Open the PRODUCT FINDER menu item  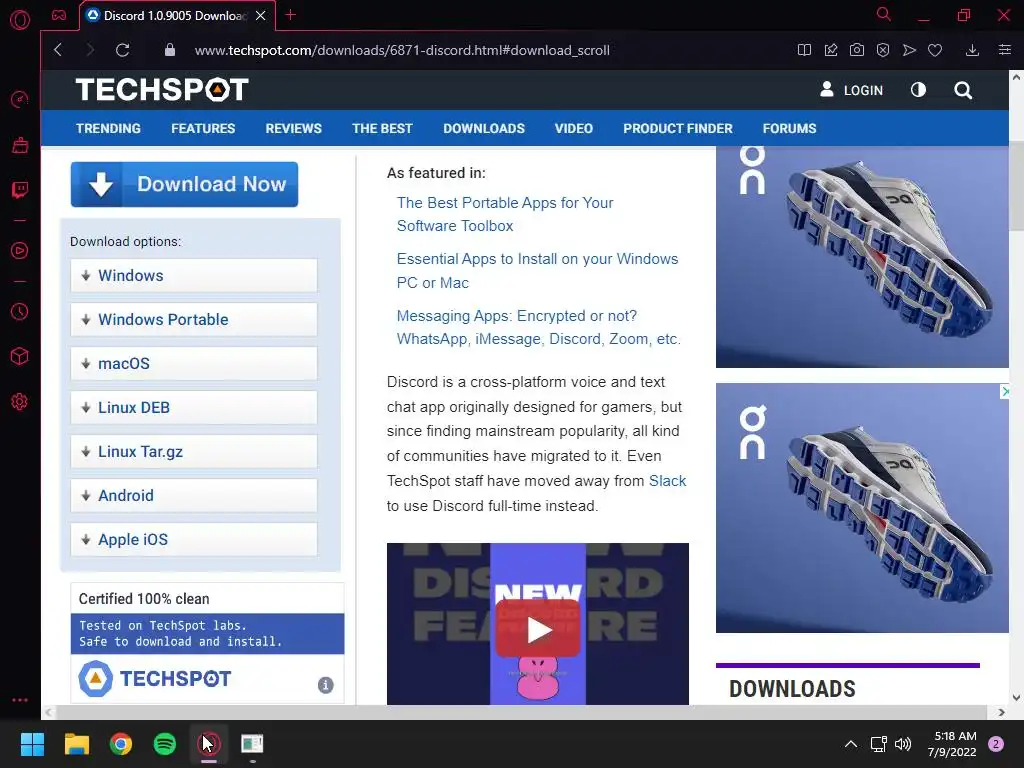pyautogui.click(x=678, y=129)
